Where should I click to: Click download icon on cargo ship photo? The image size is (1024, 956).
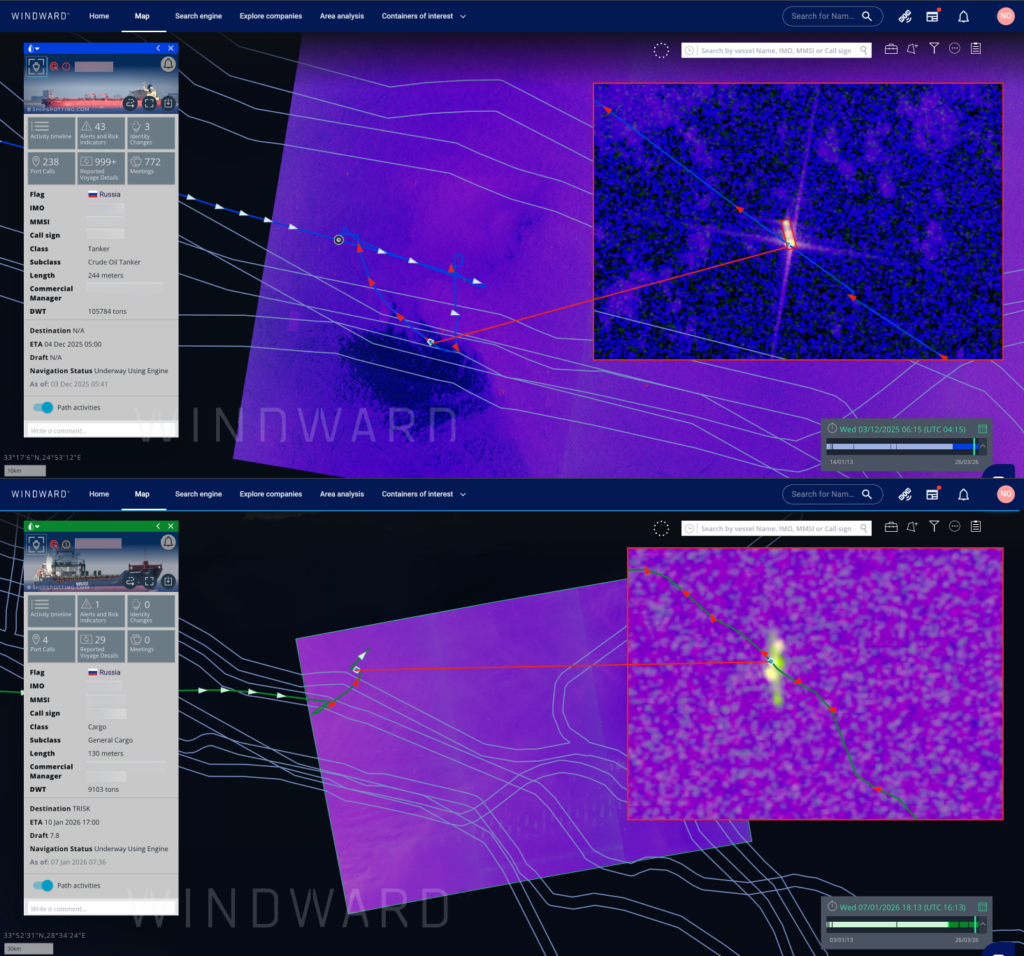pos(168,581)
